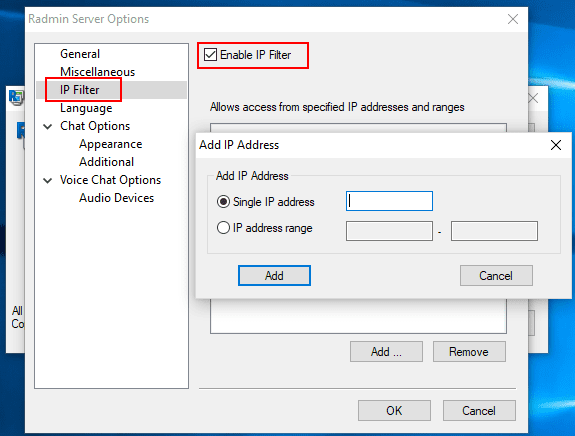This screenshot has height=436, width=575.
Task: Click the Add ... button below the IP list
Action: click(x=386, y=352)
